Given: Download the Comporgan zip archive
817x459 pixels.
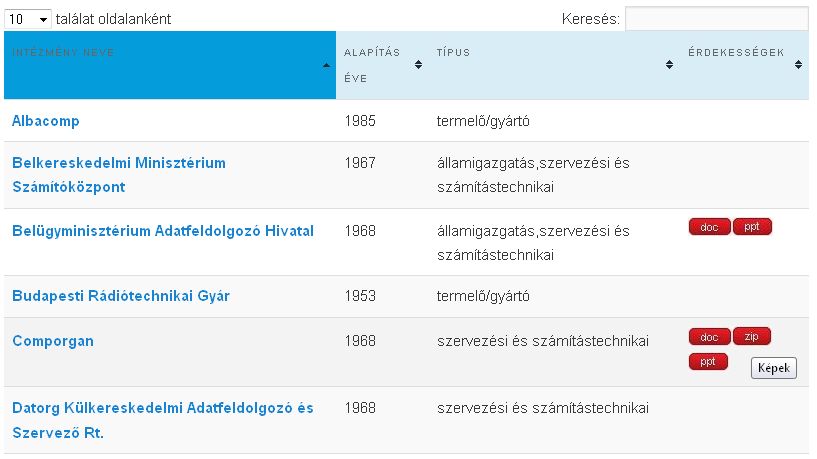Looking at the screenshot, I should tap(752, 337).
